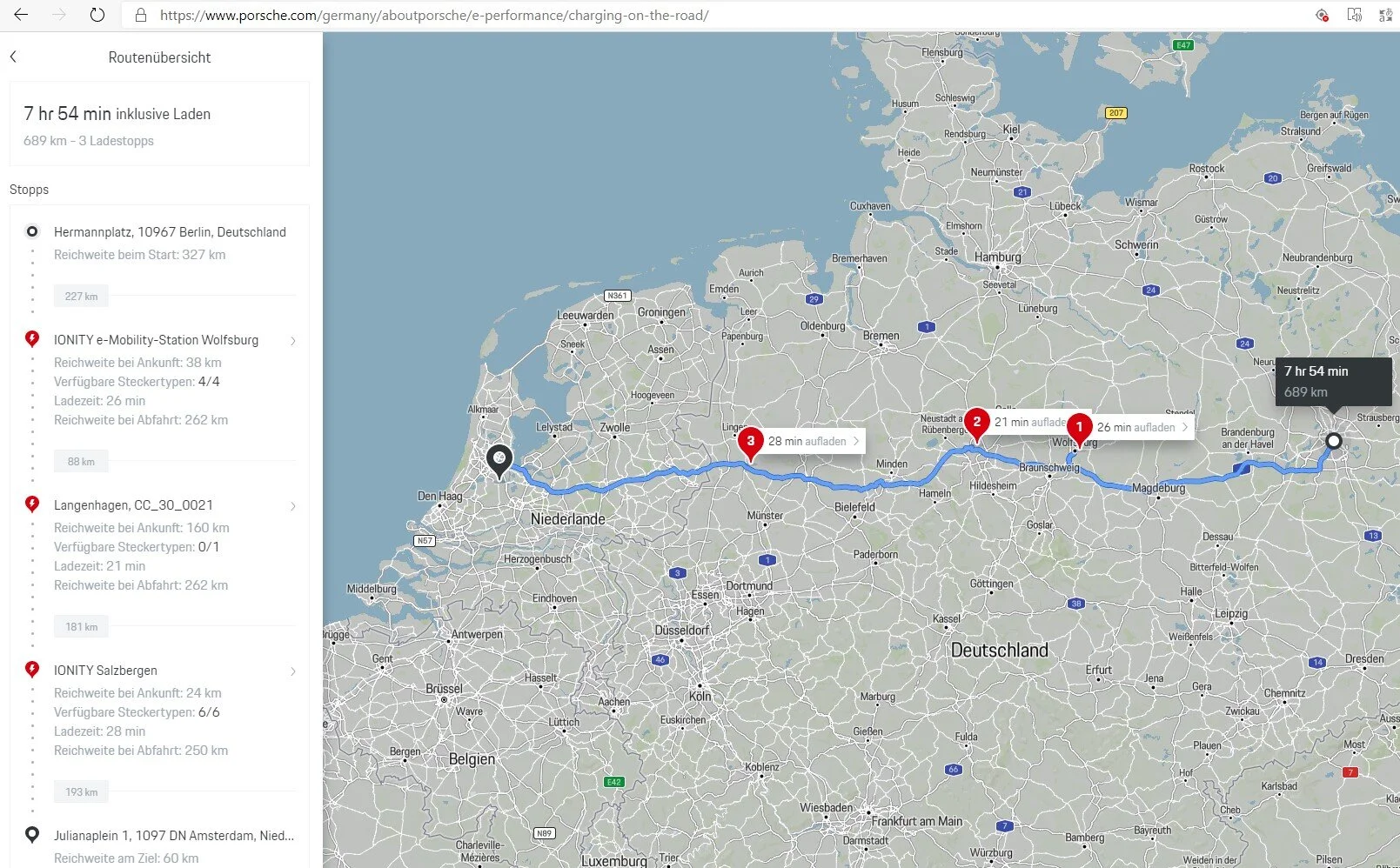Open the tracking prevention shield icon
This screenshot has width=1400, height=868.
coord(1322,15)
